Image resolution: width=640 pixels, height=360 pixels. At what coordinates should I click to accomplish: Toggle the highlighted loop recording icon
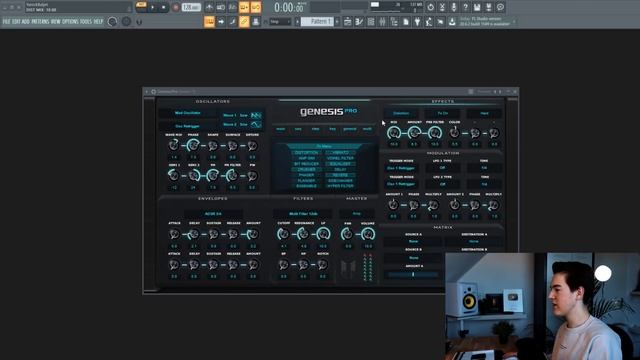click(x=256, y=7)
